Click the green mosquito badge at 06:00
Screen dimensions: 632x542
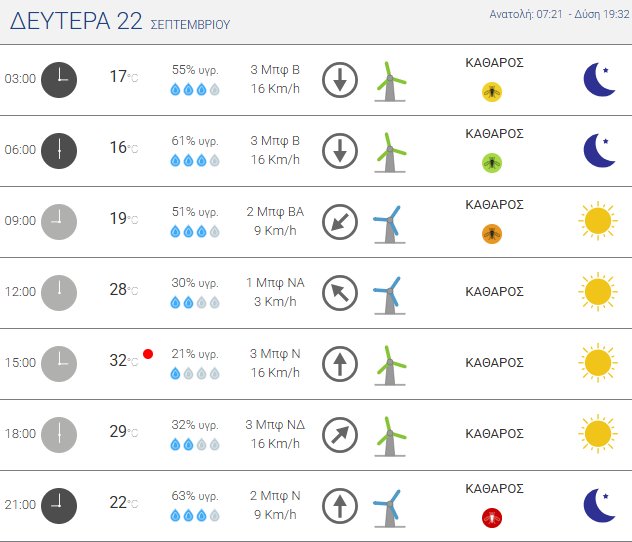(491, 162)
